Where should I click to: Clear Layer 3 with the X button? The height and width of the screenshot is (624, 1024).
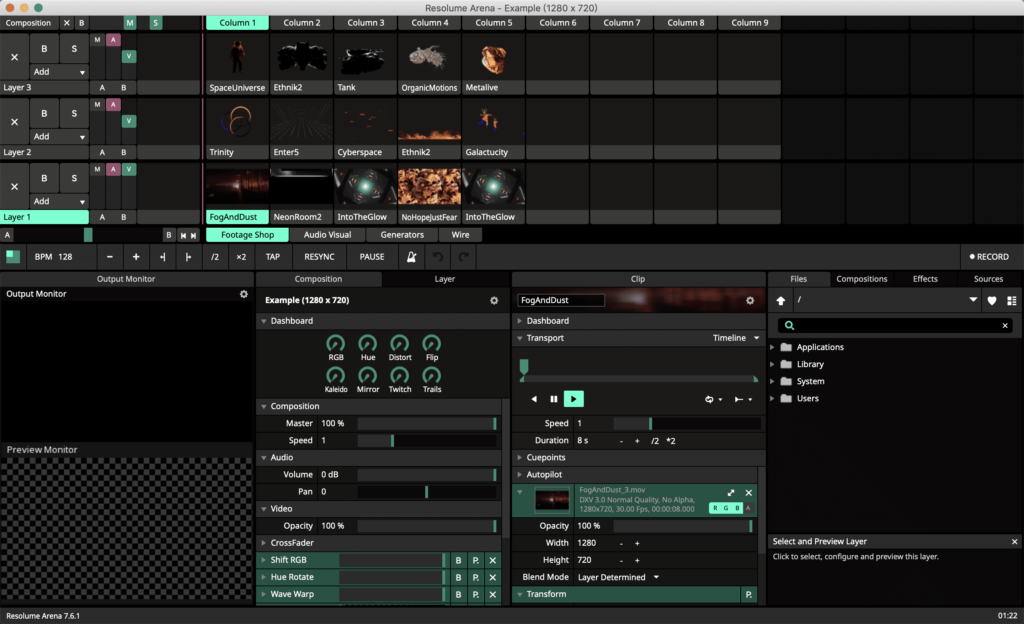(14, 57)
